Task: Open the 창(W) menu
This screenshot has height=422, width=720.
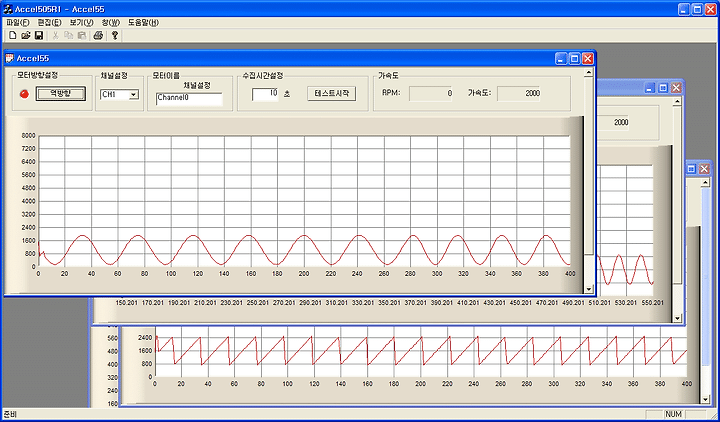Action: pyautogui.click(x=111, y=23)
